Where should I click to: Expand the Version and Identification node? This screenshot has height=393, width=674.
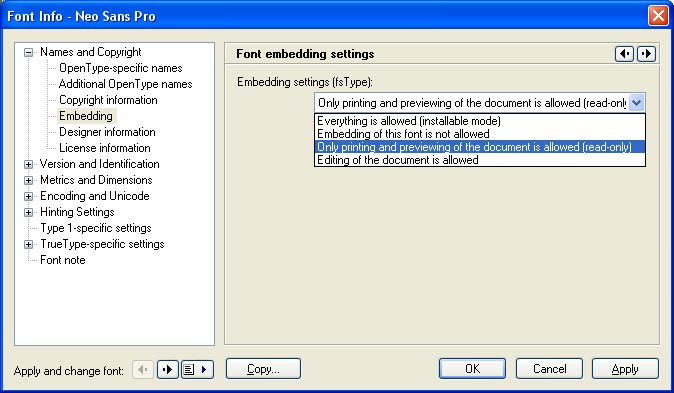coord(28,164)
